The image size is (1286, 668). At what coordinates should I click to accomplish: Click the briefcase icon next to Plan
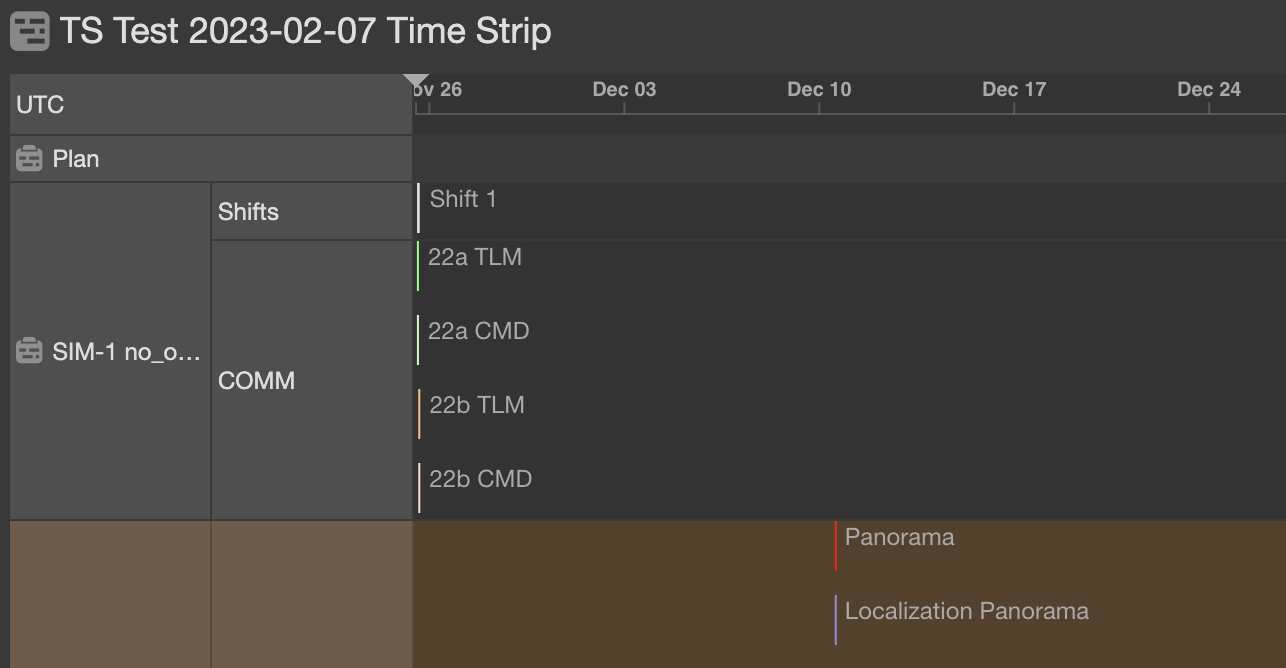[x=28, y=158]
